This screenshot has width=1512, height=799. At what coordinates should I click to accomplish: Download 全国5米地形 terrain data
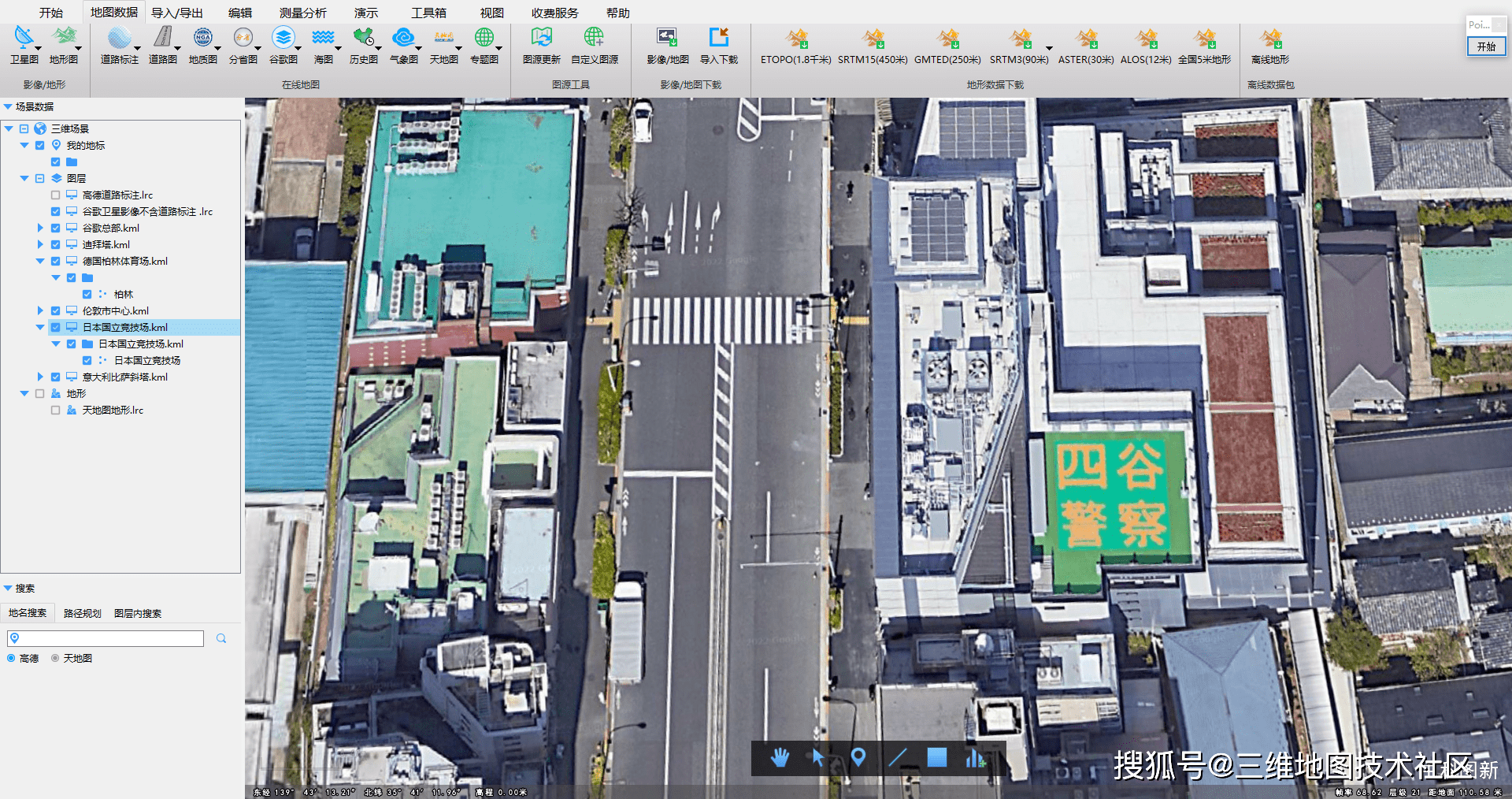coord(1205,45)
